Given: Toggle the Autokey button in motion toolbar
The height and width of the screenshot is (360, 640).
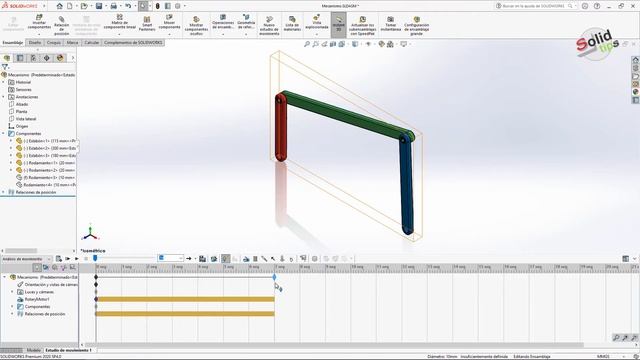Looking at the screenshot, I should [x=225, y=259].
